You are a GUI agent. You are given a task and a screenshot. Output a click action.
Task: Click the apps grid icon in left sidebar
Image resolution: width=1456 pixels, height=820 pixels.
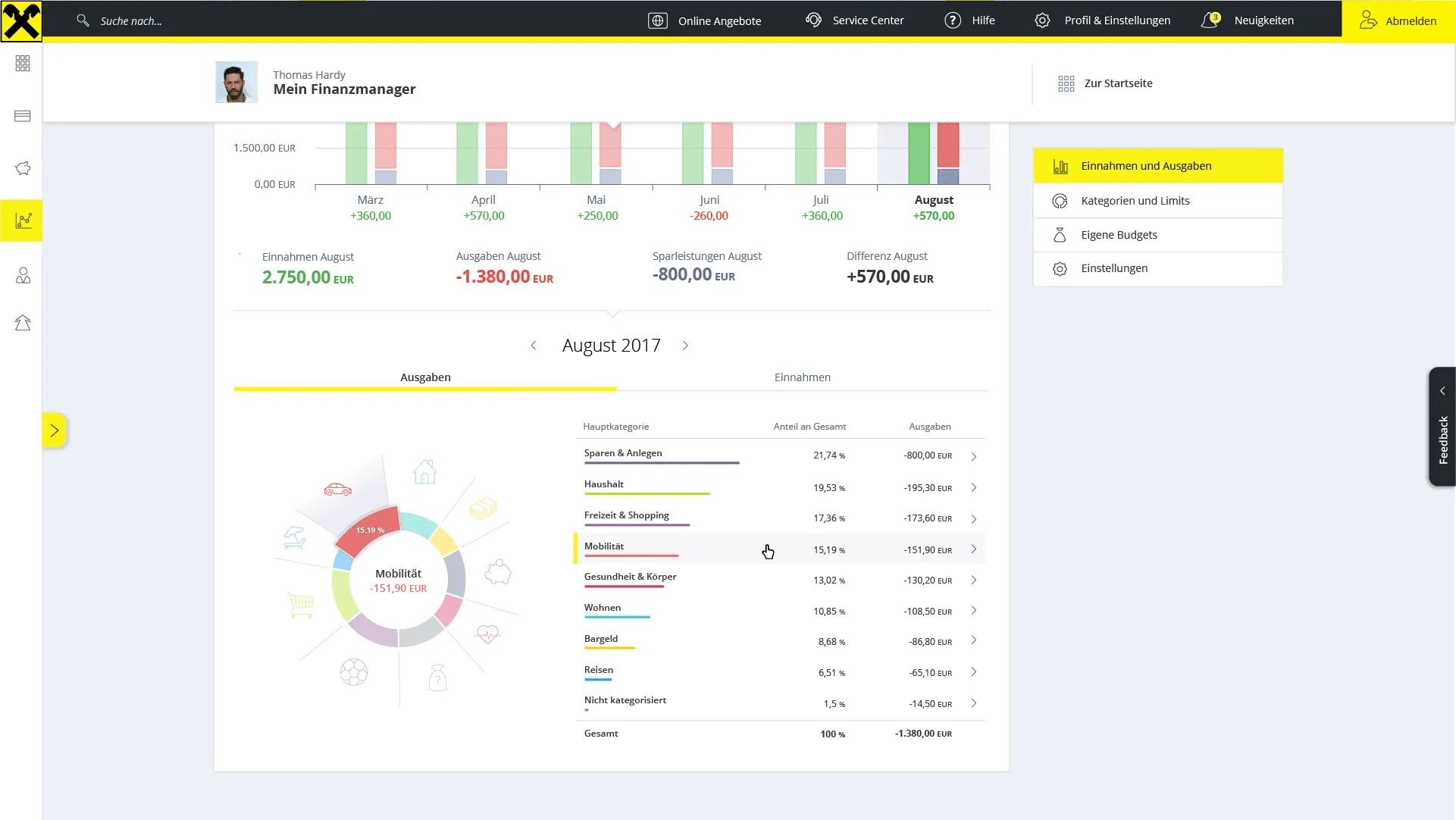[23, 64]
